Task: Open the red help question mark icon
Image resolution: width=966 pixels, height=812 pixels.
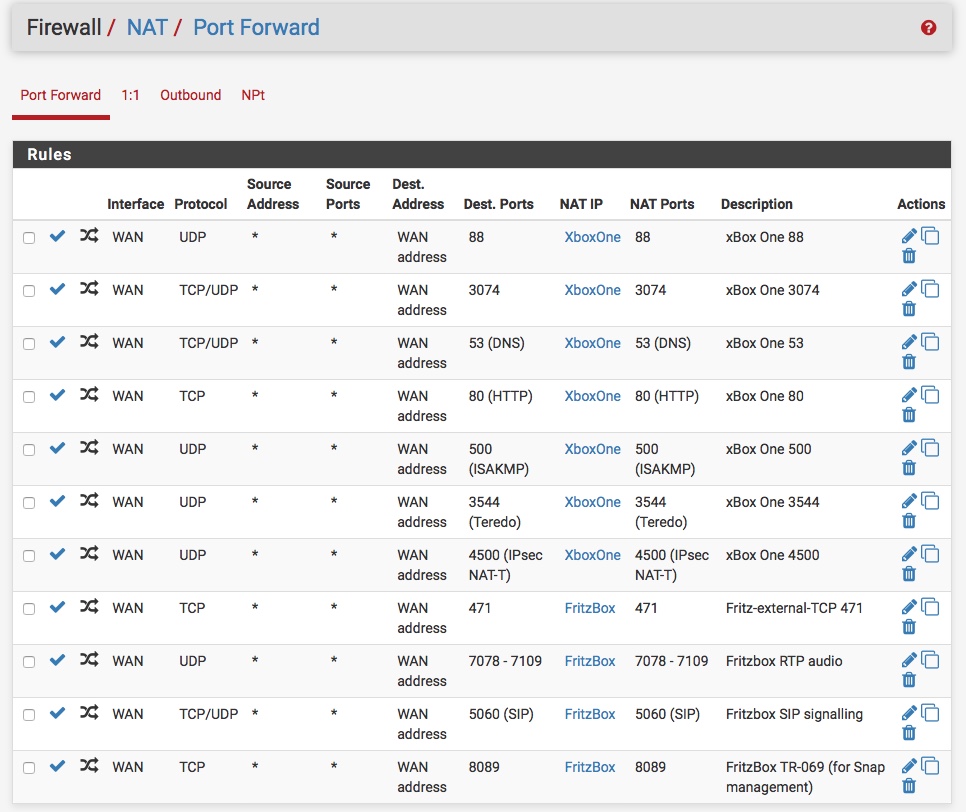Action: [x=928, y=28]
